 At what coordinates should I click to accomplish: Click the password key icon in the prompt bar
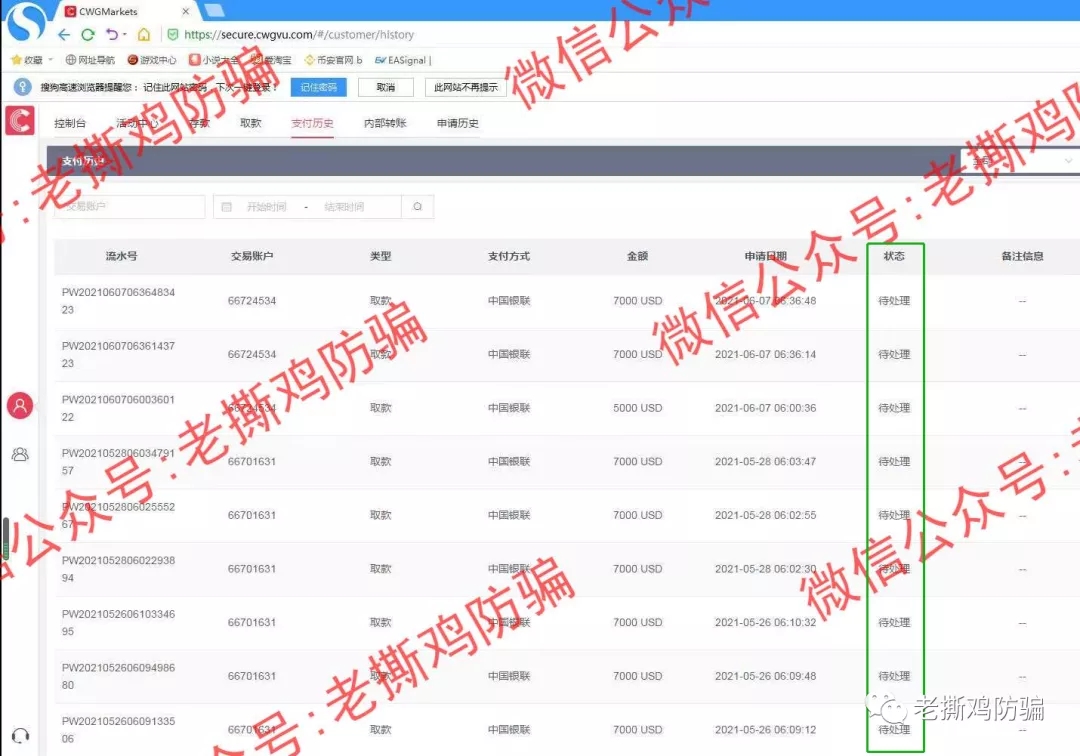[23, 87]
